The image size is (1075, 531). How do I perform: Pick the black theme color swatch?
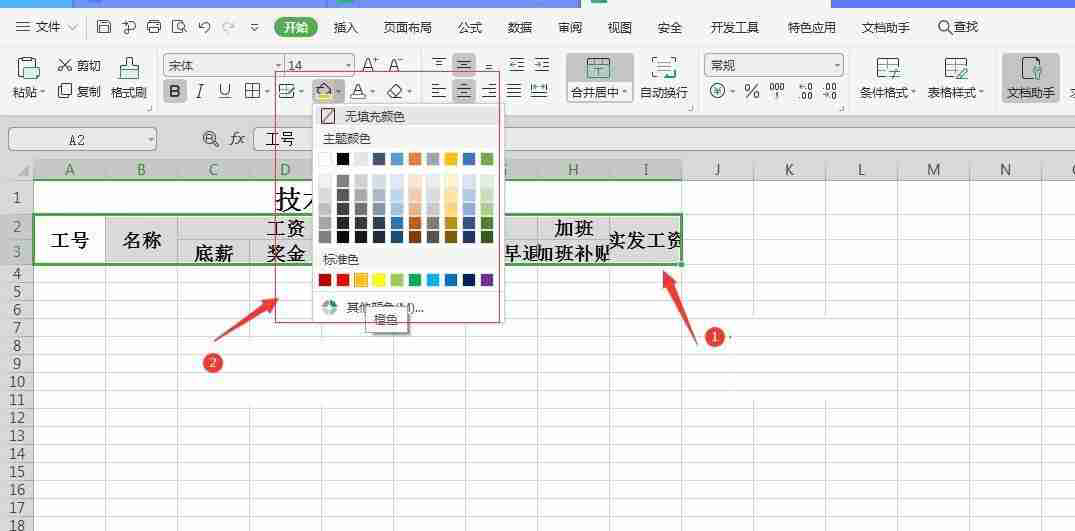click(343, 159)
